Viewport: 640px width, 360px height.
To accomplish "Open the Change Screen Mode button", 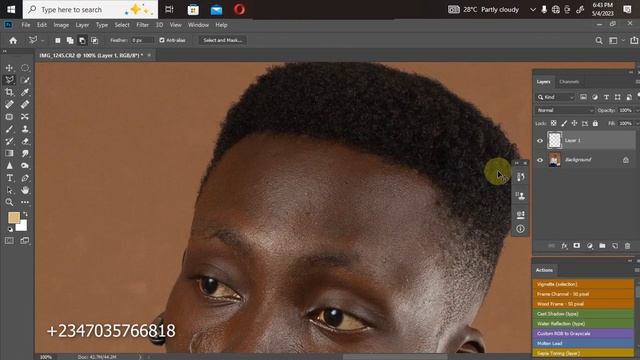I will [25, 241].
